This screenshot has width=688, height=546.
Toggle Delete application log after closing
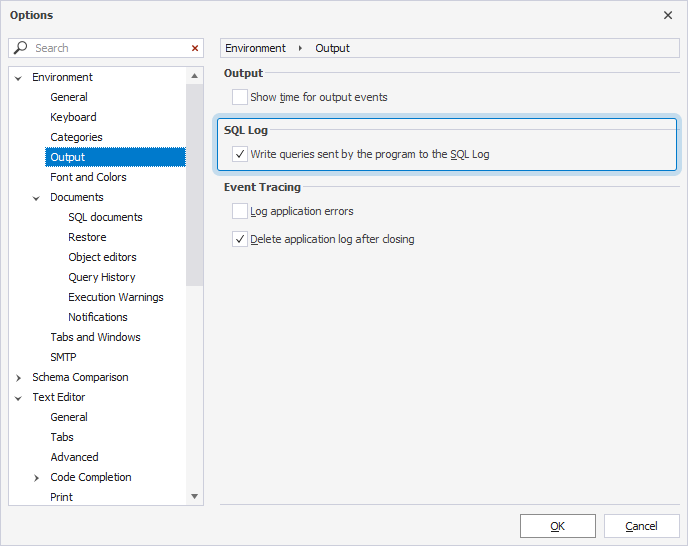[240, 239]
